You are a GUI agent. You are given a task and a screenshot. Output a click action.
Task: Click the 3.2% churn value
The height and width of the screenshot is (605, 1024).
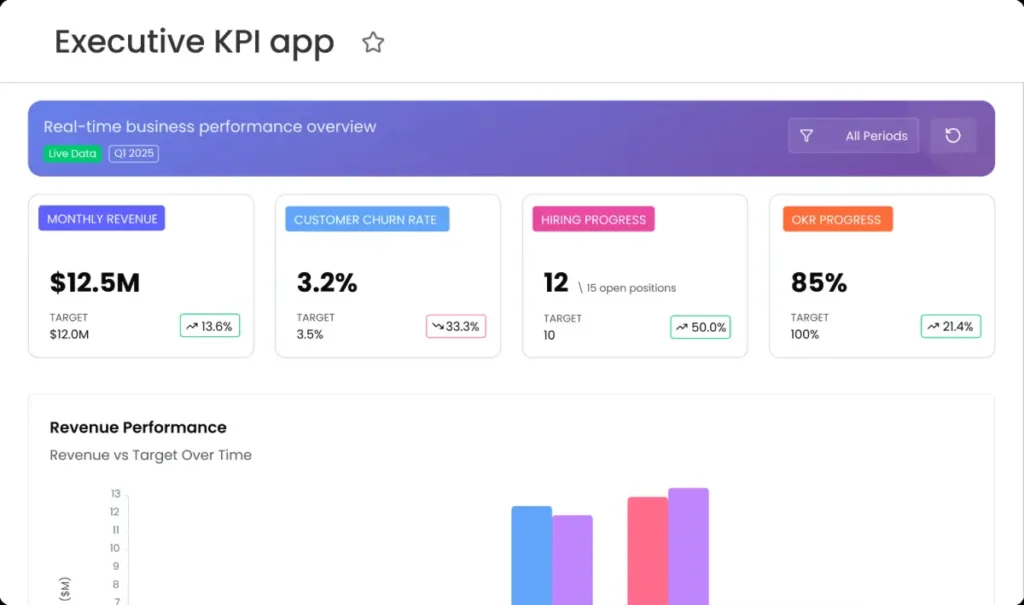pyautogui.click(x=327, y=283)
